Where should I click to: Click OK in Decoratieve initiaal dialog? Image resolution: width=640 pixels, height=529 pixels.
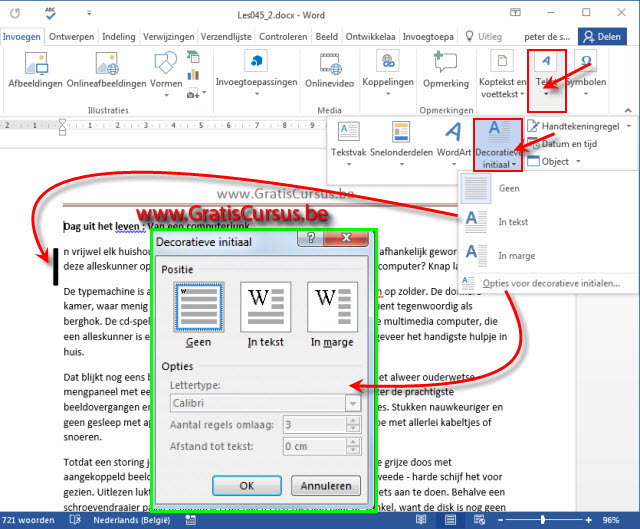point(247,486)
